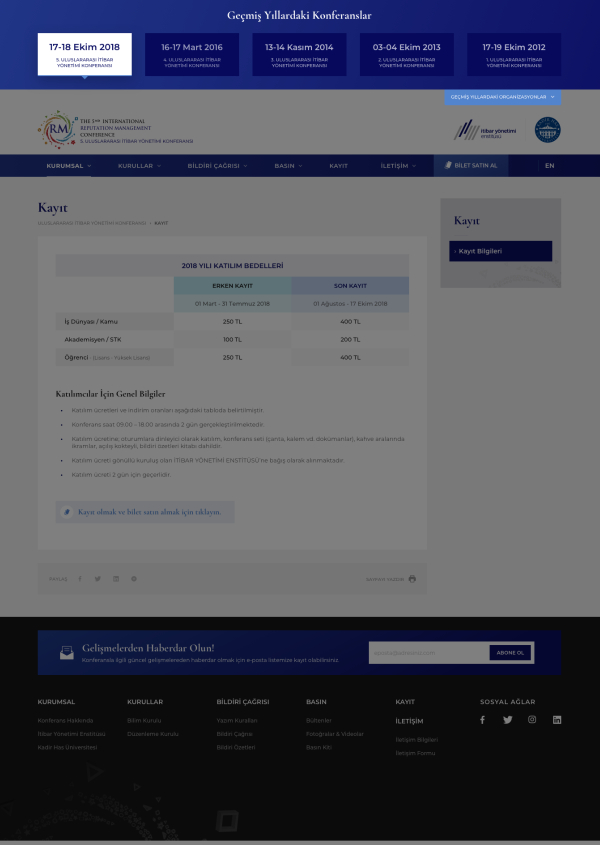The width and height of the screenshot is (600, 845).
Task: Open the footer LinkedIn icon
Action: (x=557, y=720)
